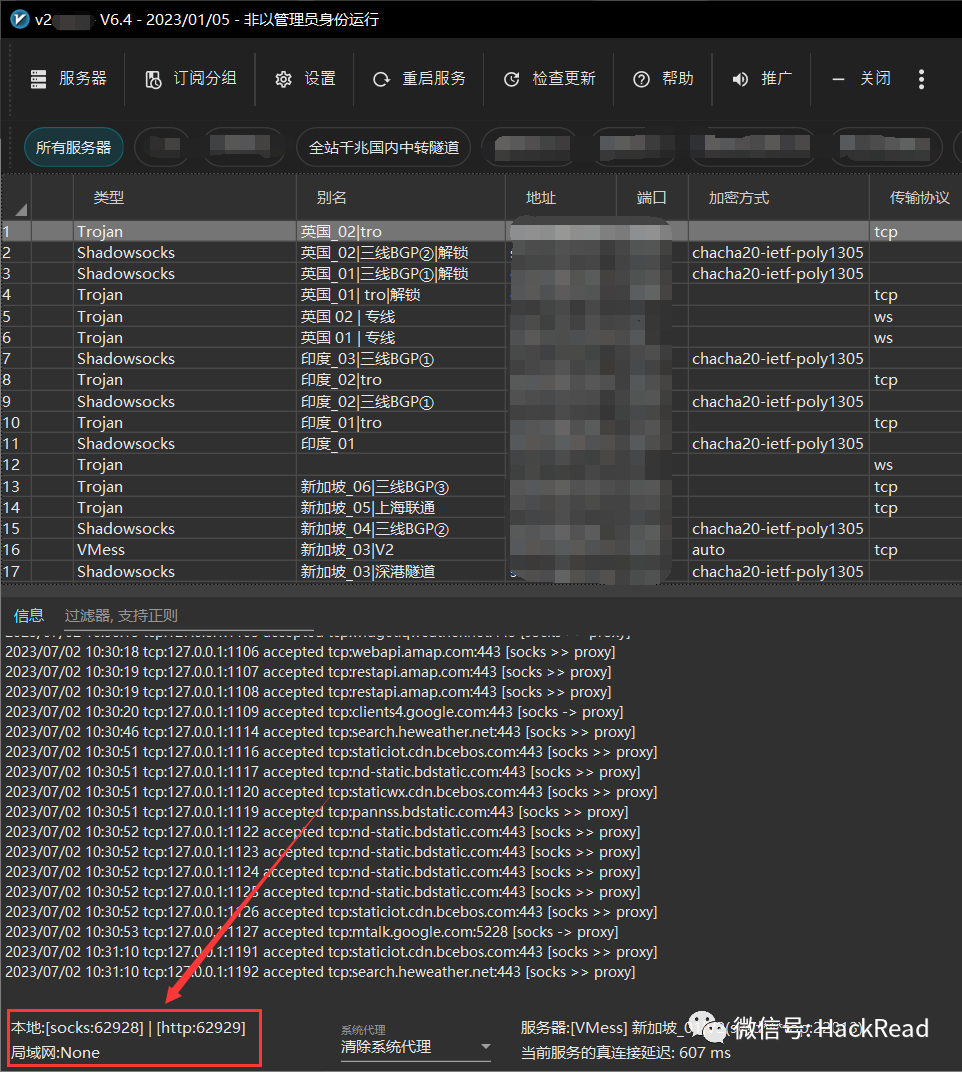The height and width of the screenshot is (1072, 962).
Task: Click the app logo in title bar
Action: click(19, 19)
